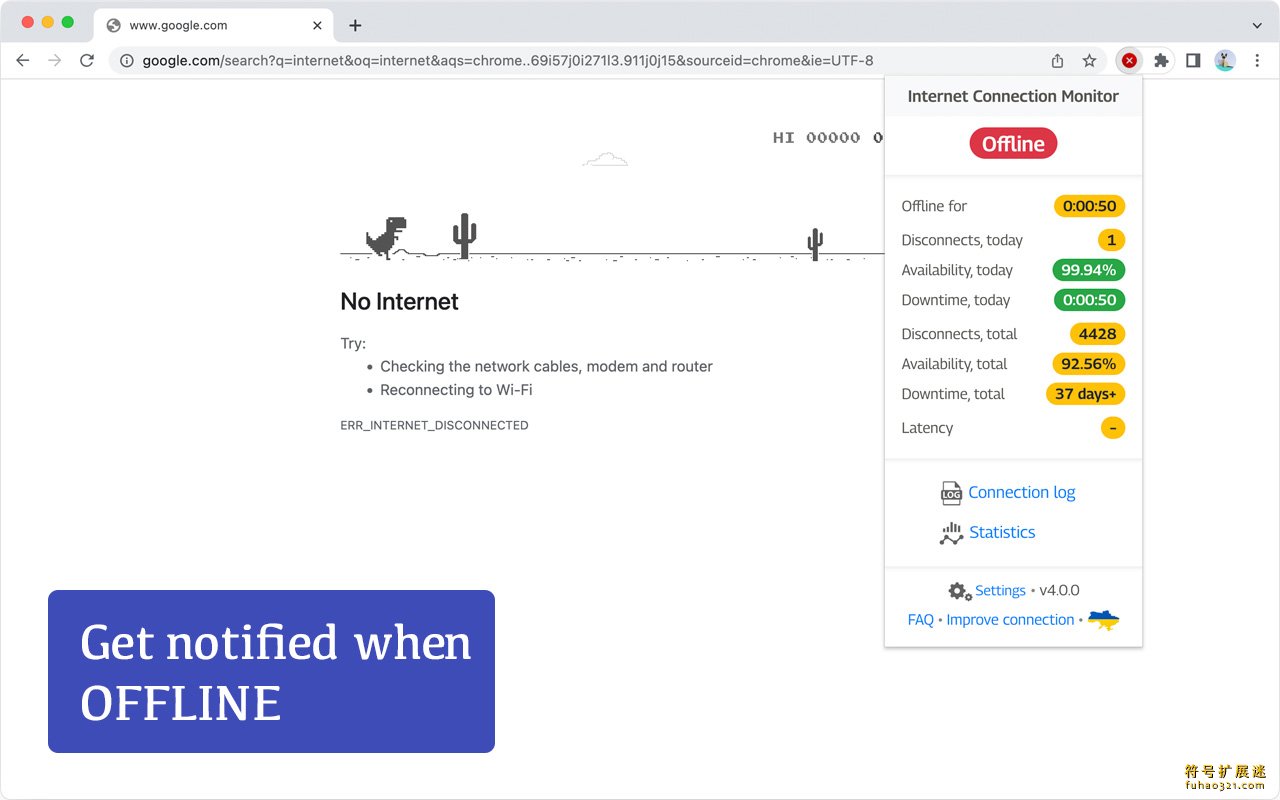Click the Offline for 0:00:50 value
The image size is (1280, 800).
(x=1089, y=206)
